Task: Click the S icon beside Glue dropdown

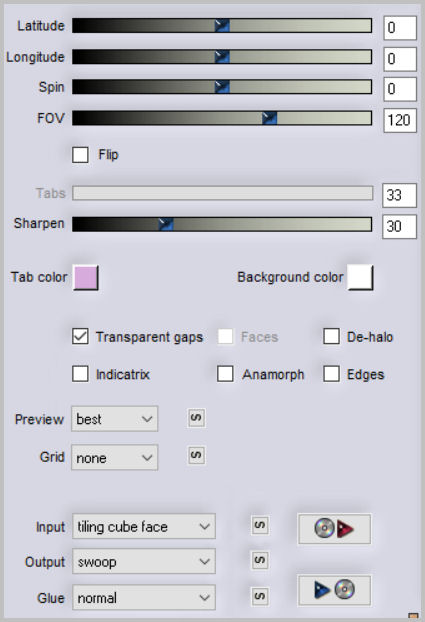Action: (260, 596)
